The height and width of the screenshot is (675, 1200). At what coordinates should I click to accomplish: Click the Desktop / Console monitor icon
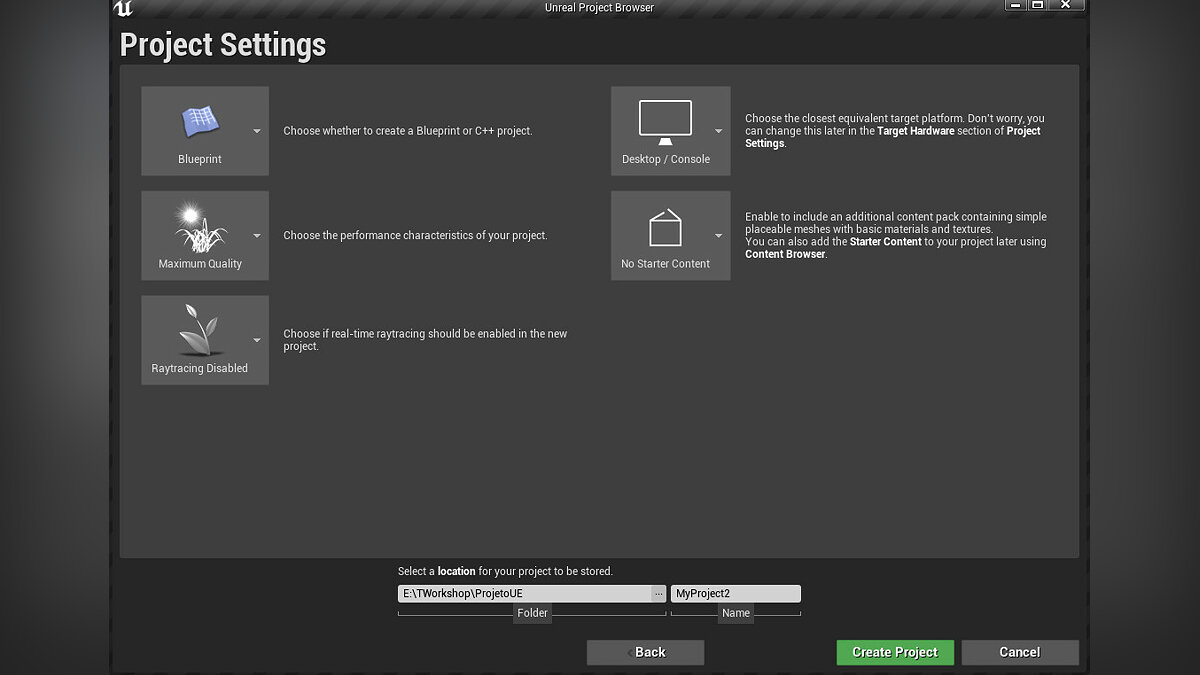[665, 124]
